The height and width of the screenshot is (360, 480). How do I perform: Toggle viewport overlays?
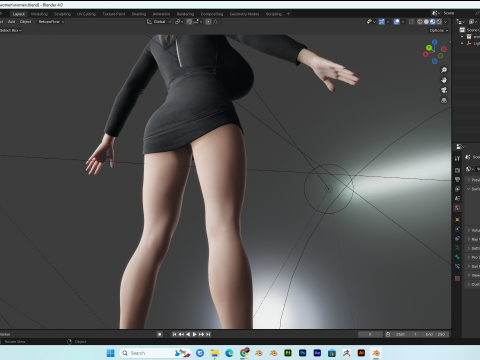396,22
